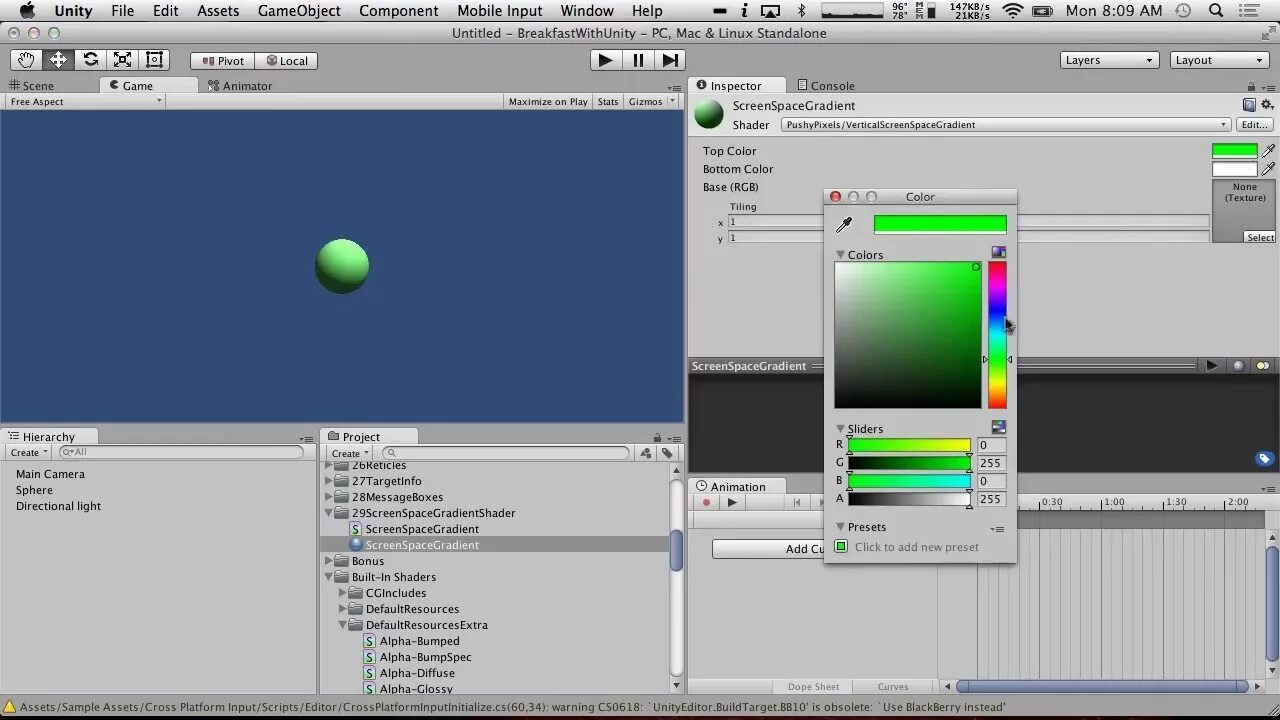Toggle the Project panel lock icon
The height and width of the screenshot is (720, 1280).
656,437
